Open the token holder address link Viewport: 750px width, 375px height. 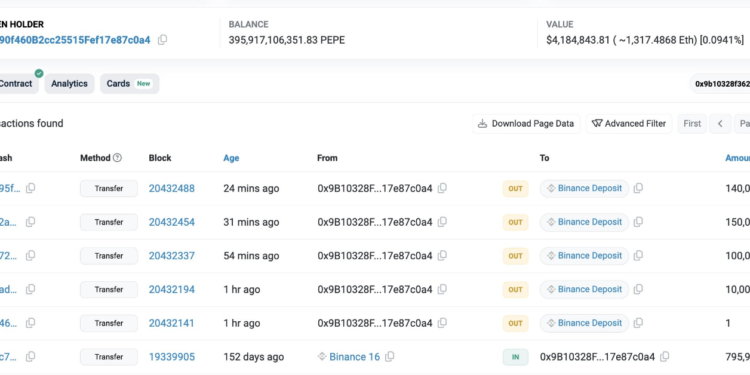[x=75, y=40]
